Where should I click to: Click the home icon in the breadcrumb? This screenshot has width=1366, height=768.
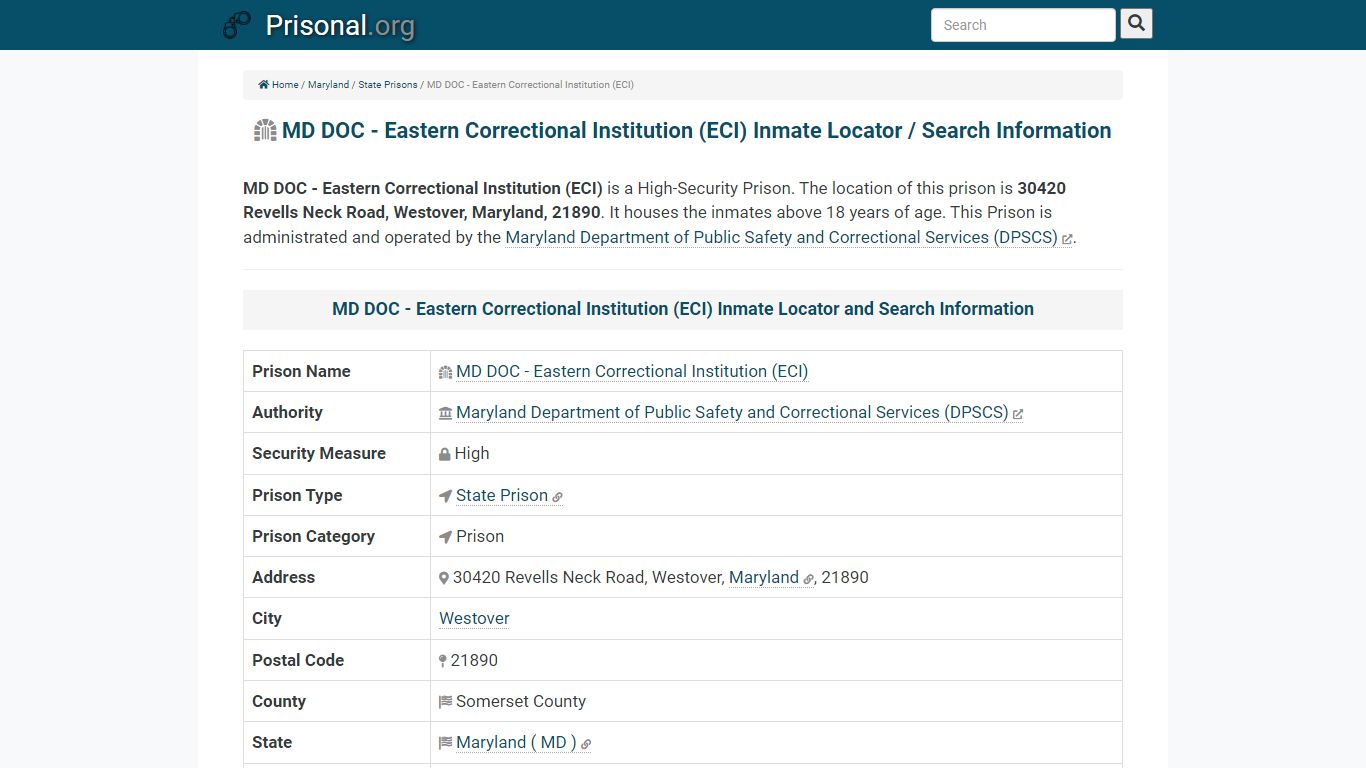tap(264, 85)
